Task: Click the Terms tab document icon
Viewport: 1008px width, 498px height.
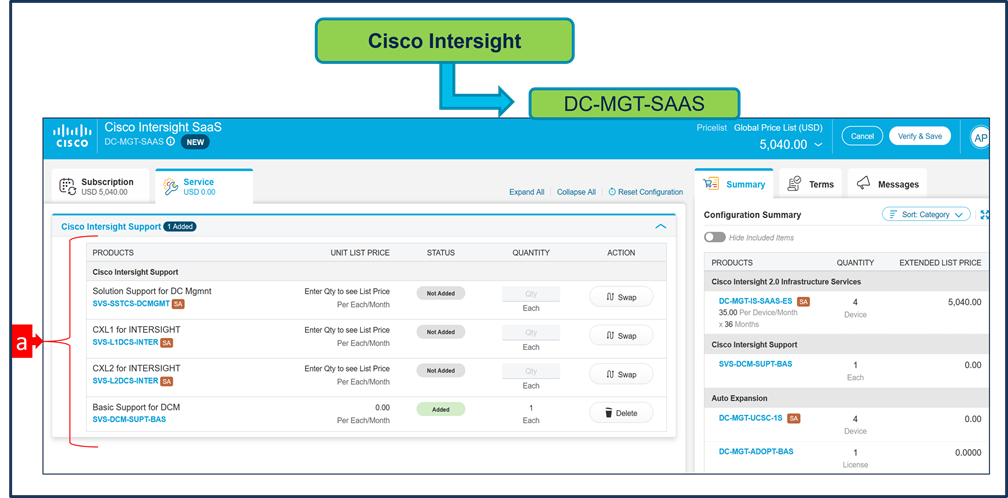Action: [x=795, y=184]
